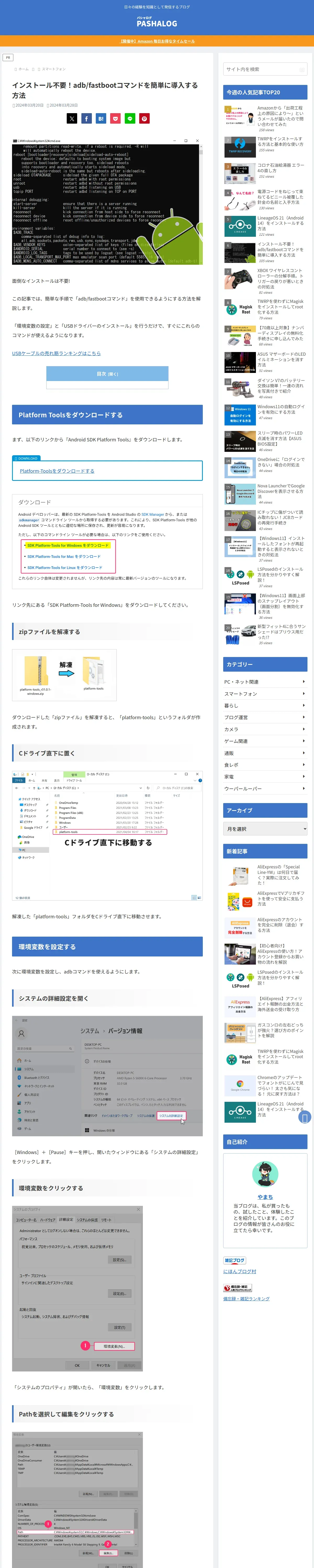This screenshot has height=1568, width=314.
Task: Expand the カメラ category arrow
Action: pos(304,729)
